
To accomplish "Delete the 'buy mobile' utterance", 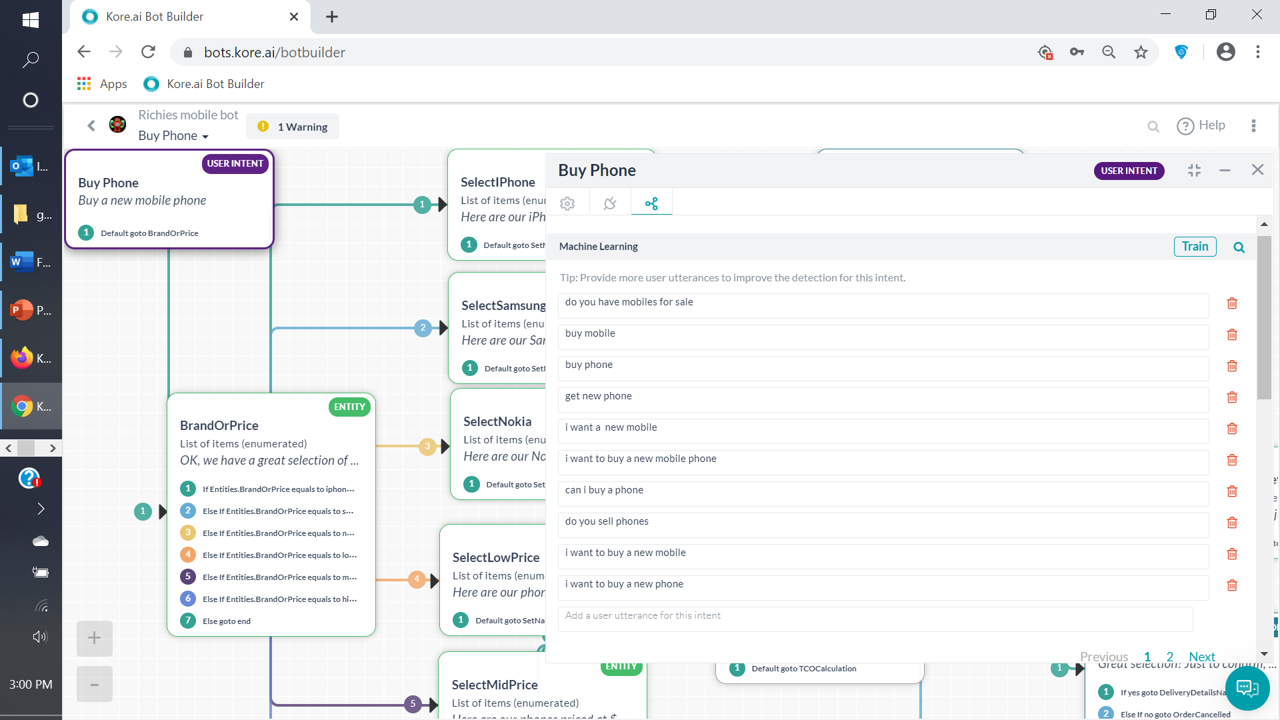I will click(x=1232, y=334).
